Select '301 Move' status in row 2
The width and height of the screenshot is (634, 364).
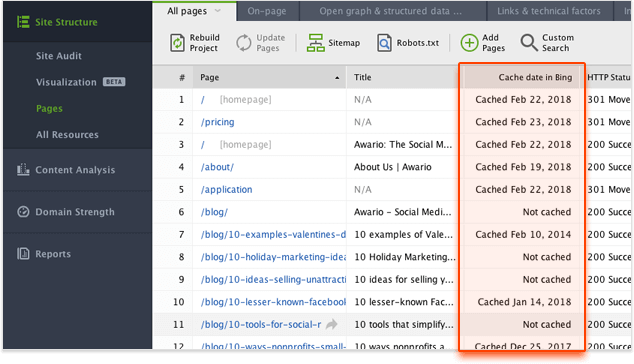click(x=609, y=122)
